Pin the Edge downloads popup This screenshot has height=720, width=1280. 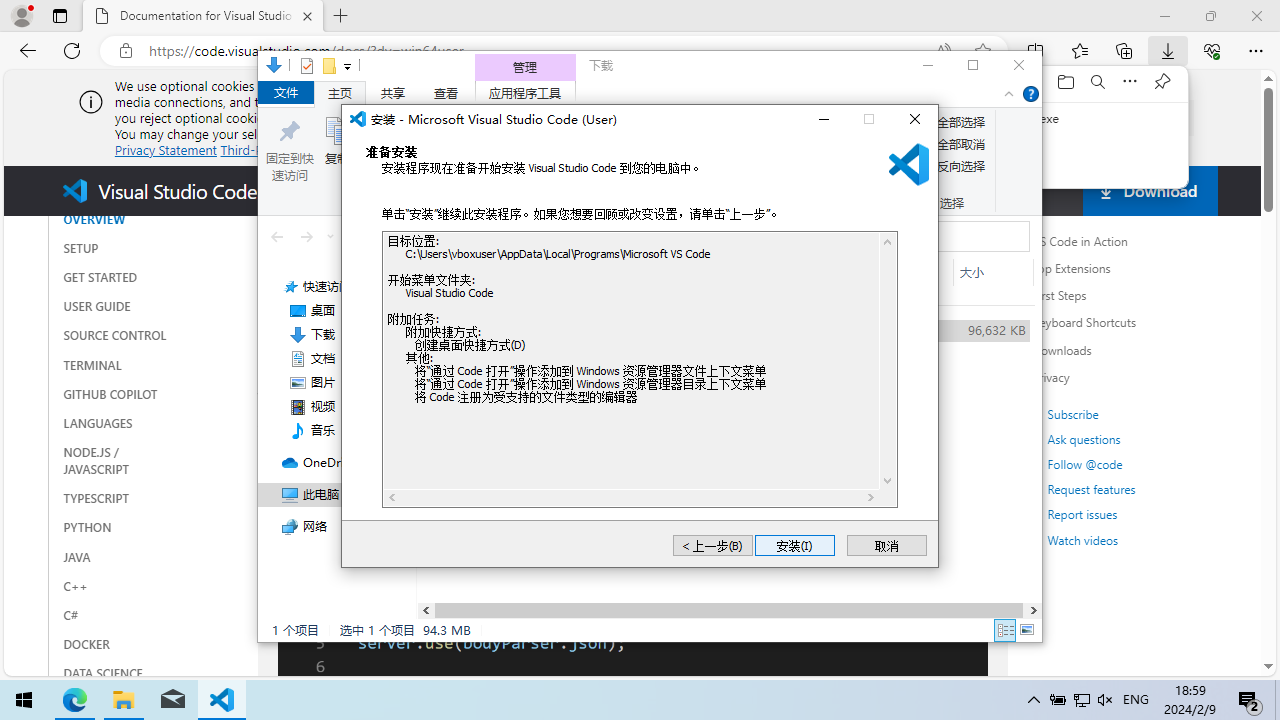[x=1162, y=82]
